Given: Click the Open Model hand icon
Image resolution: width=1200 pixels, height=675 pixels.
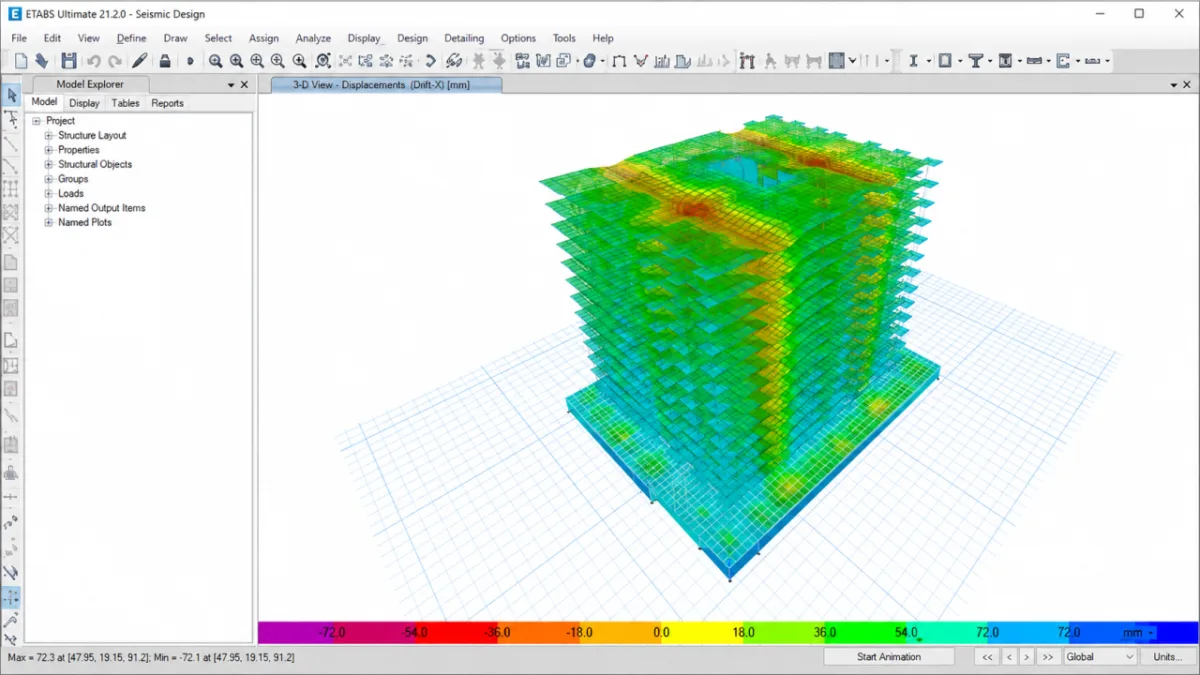Looking at the screenshot, I should tap(42, 61).
